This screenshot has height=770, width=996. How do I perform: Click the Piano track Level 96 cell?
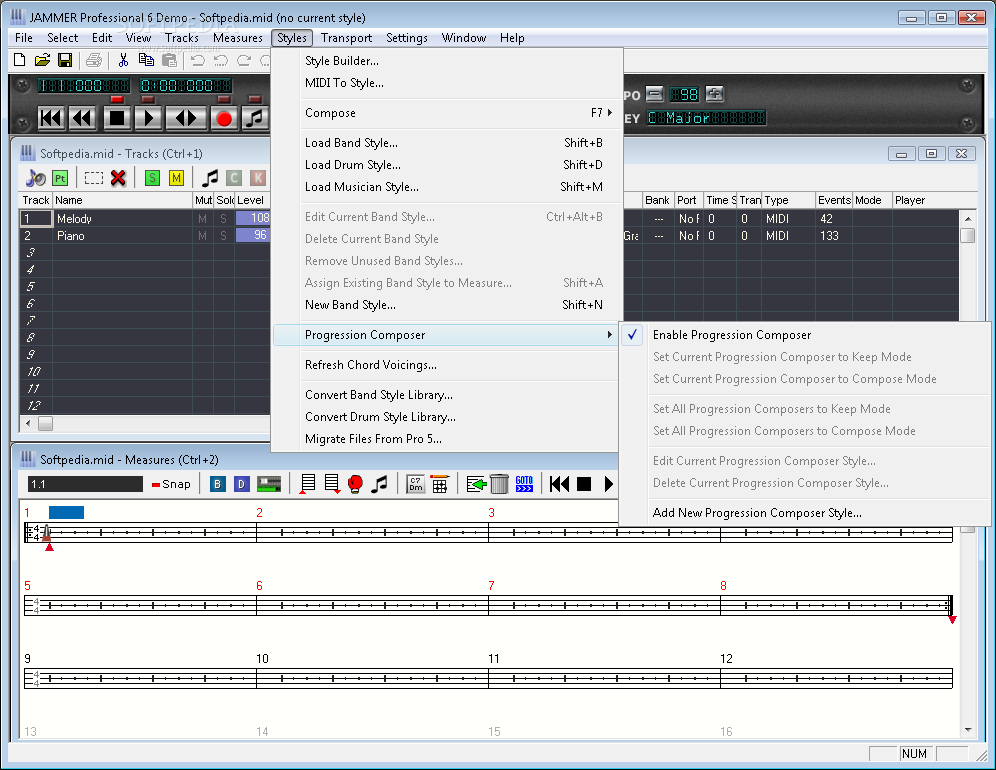pos(253,236)
